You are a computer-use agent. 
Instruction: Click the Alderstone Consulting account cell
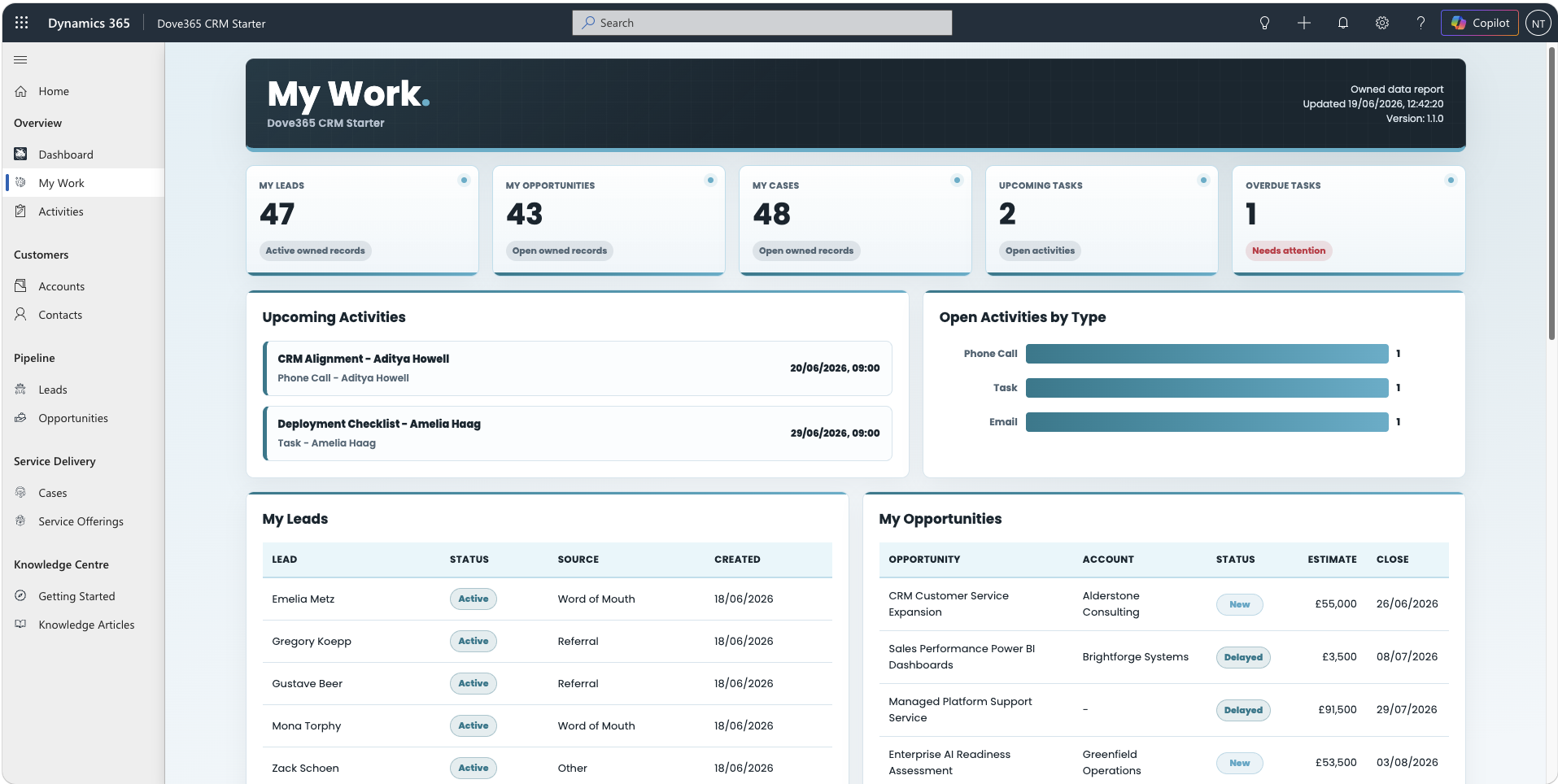pos(1111,604)
